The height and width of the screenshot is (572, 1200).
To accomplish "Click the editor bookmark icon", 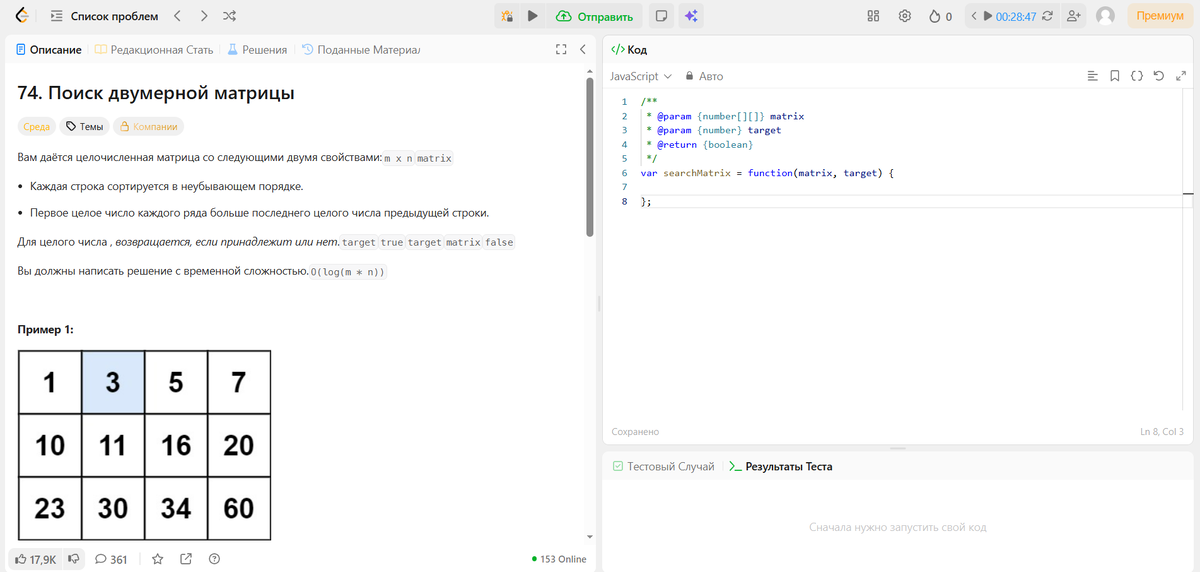I will pyautogui.click(x=1115, y=76).
